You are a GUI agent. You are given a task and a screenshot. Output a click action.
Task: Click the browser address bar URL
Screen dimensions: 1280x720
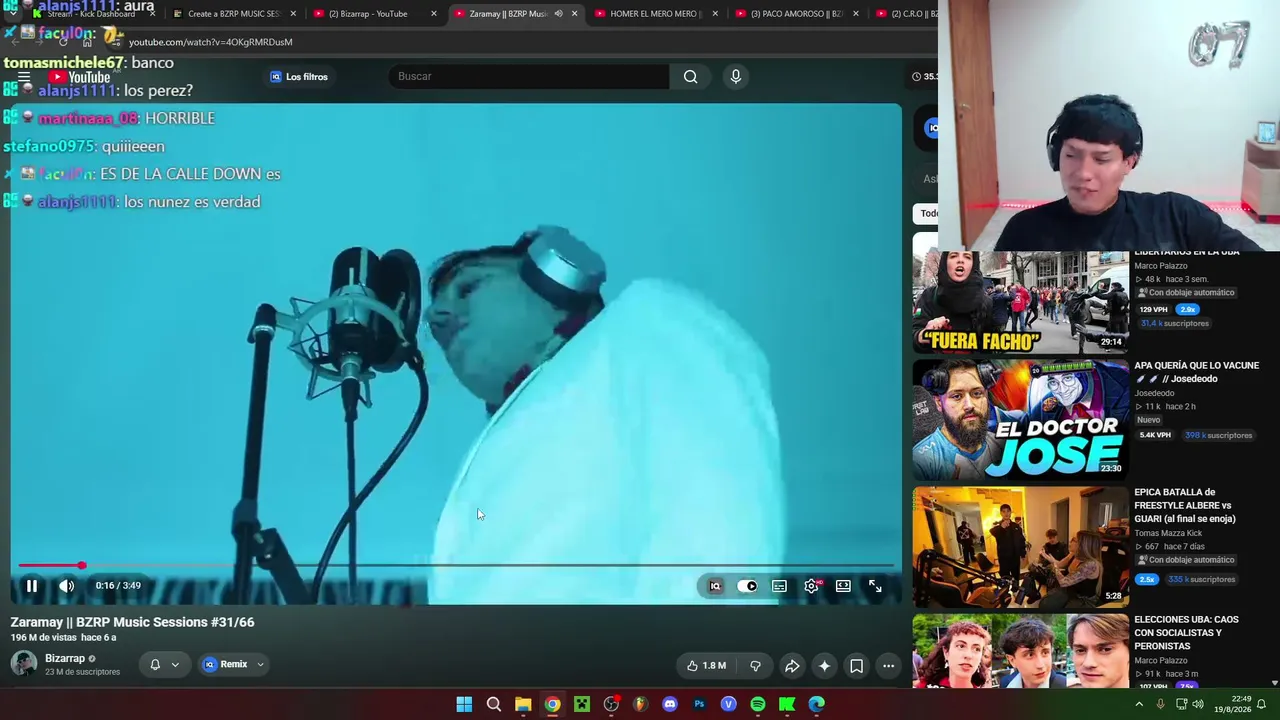click(x=210, y=42)
